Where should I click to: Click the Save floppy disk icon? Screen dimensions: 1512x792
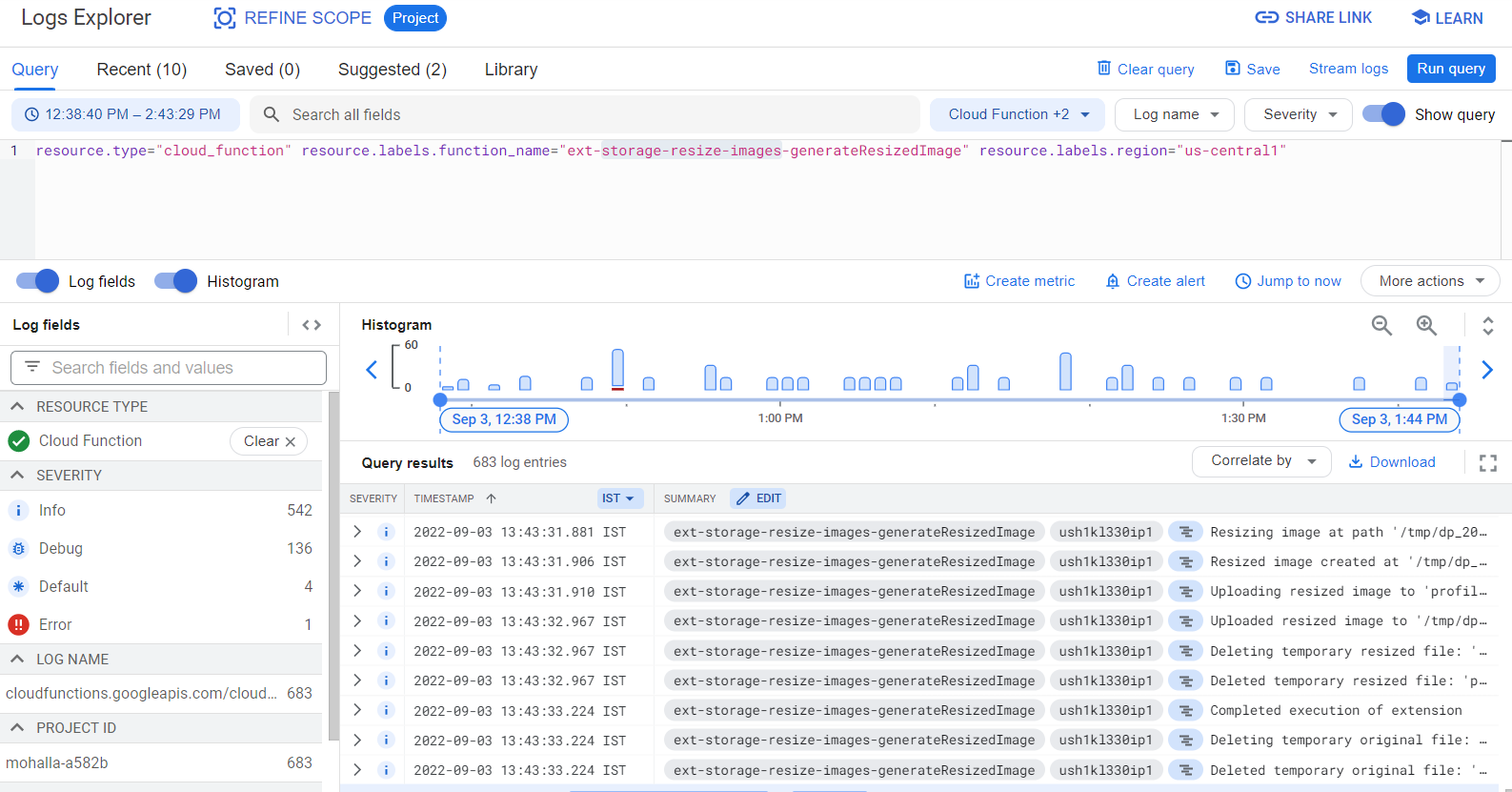point(1233,68)
